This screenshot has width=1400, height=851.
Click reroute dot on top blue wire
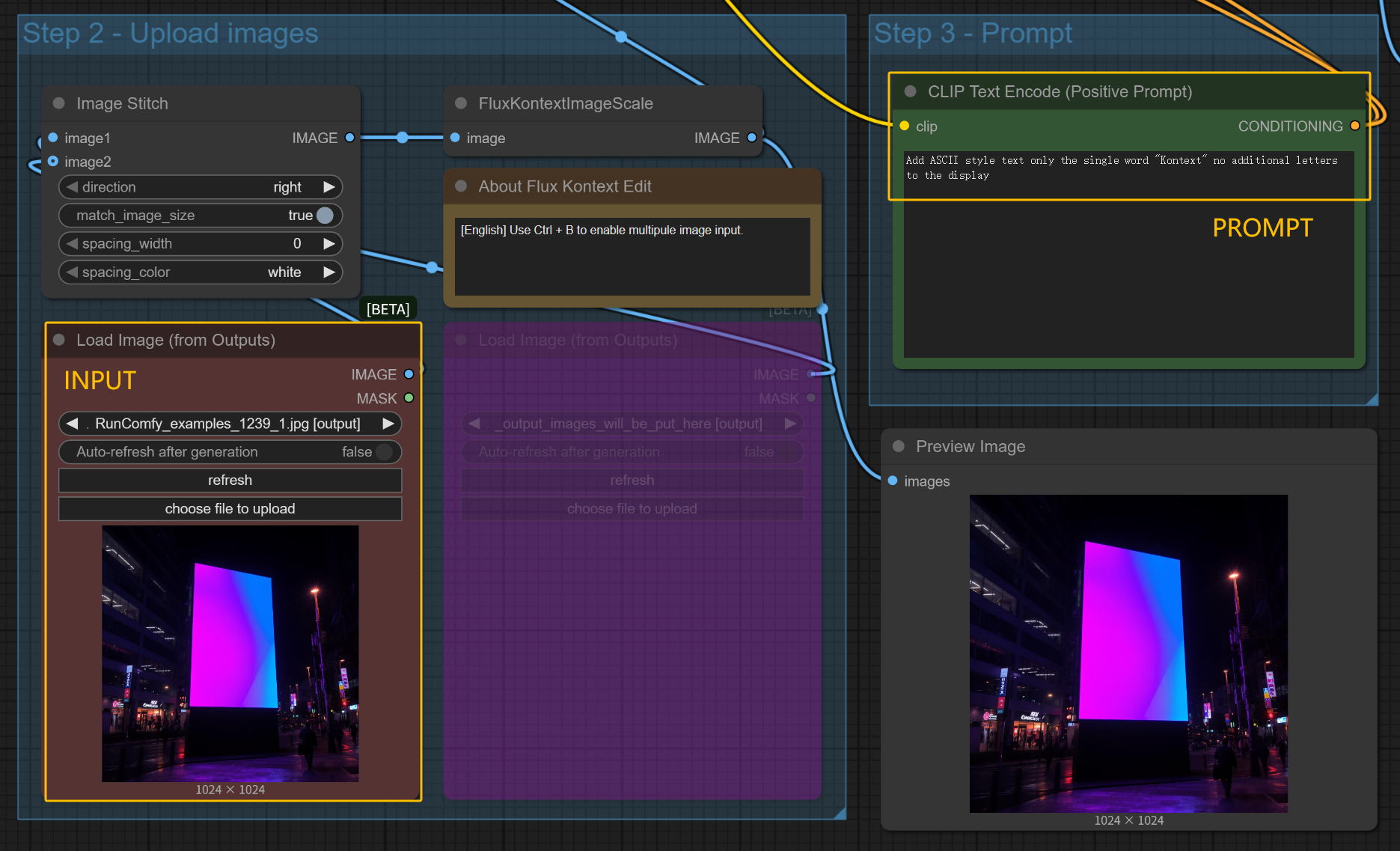coord(621,36)
